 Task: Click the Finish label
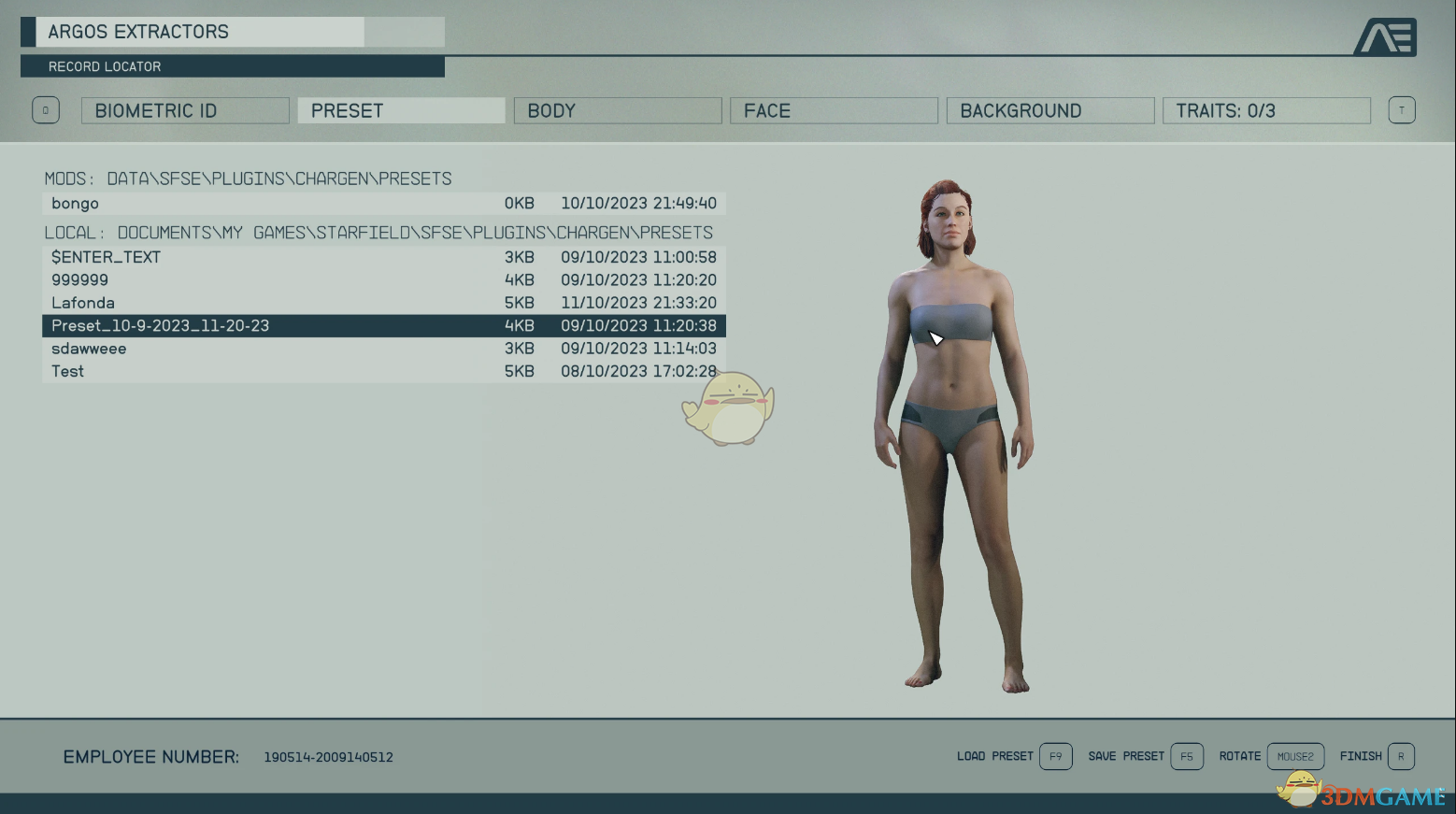(1361, 756)
